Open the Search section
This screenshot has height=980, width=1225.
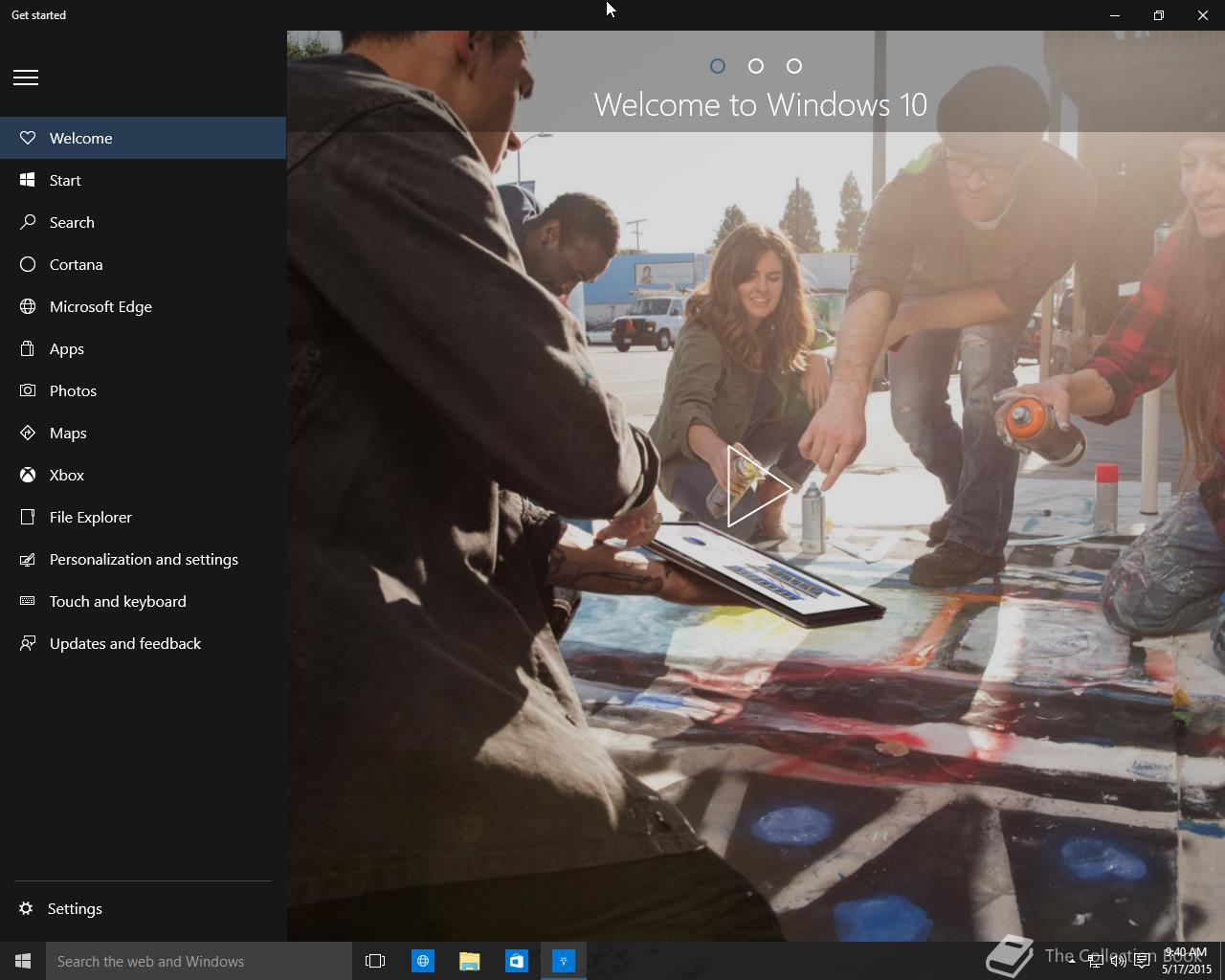pos(144,222)
